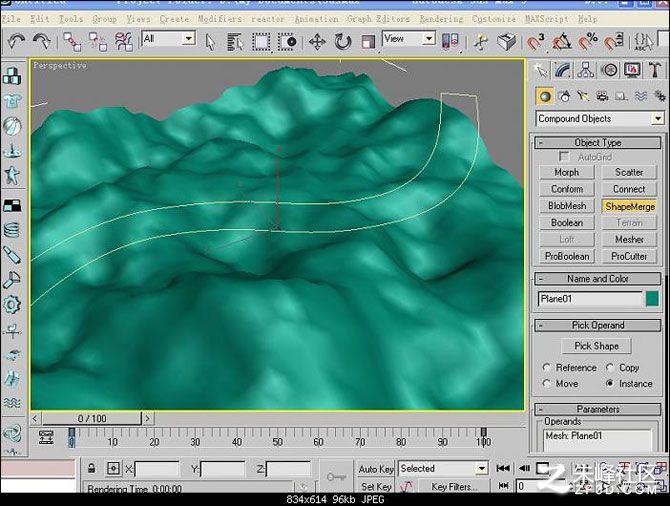This screenshot has height=506, width=670.
Task: Click the 0 / 100 time slider
Action: coord(91,418)
